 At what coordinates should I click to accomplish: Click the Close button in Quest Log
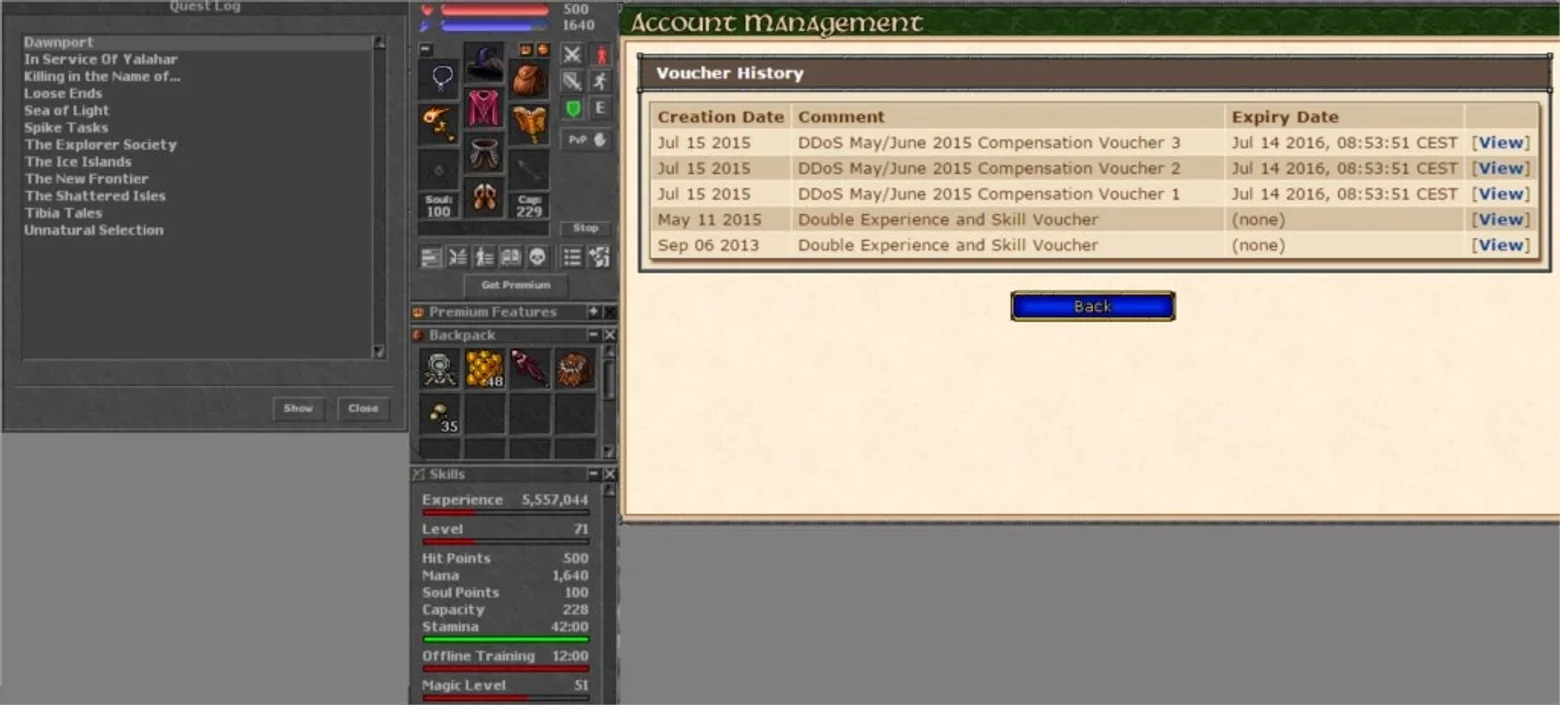[363, 408]
